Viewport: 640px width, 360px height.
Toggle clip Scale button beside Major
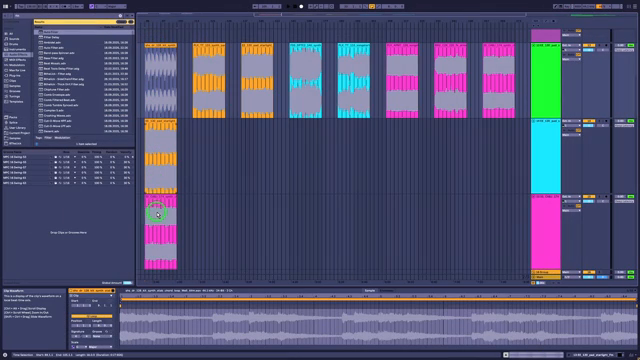pos(73,347)
